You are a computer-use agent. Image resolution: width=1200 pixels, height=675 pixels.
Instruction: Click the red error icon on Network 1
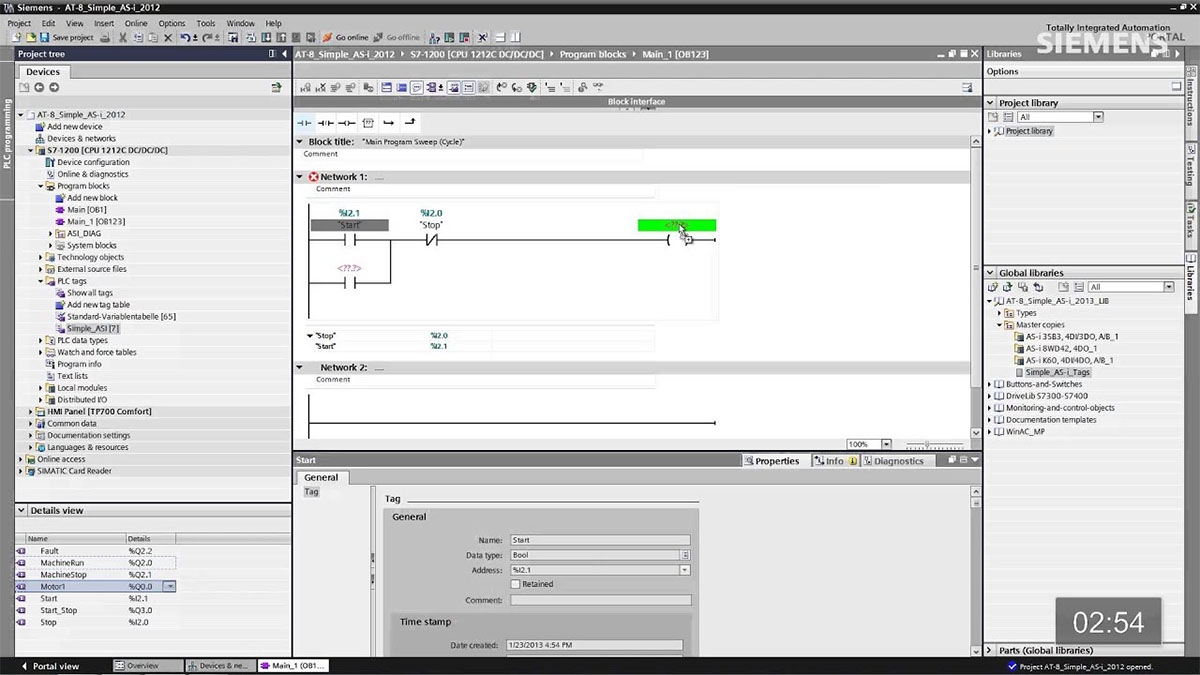point(313,177)
